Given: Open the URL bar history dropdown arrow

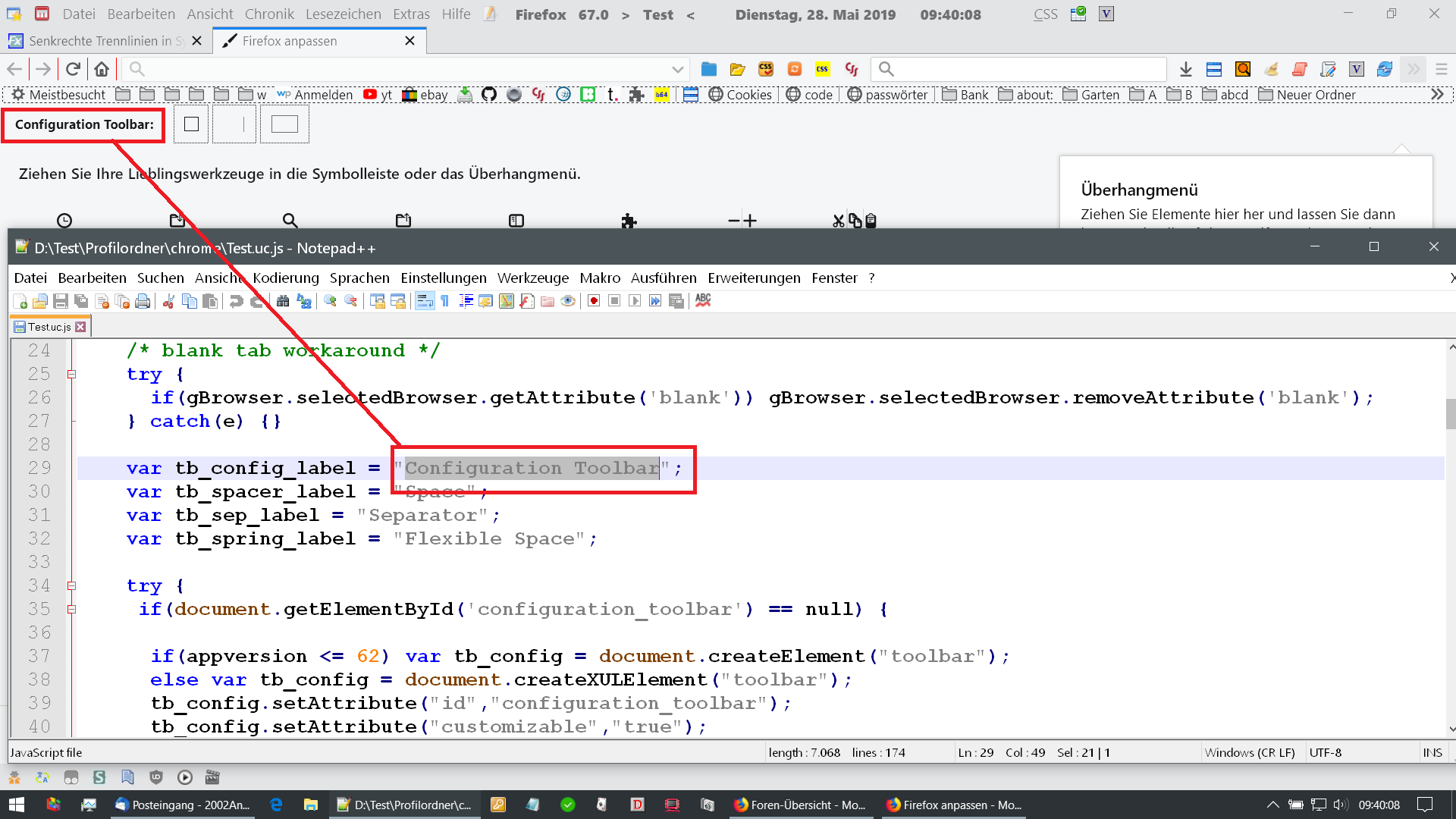Looking at the screenshot, I should tap(677, 69).
